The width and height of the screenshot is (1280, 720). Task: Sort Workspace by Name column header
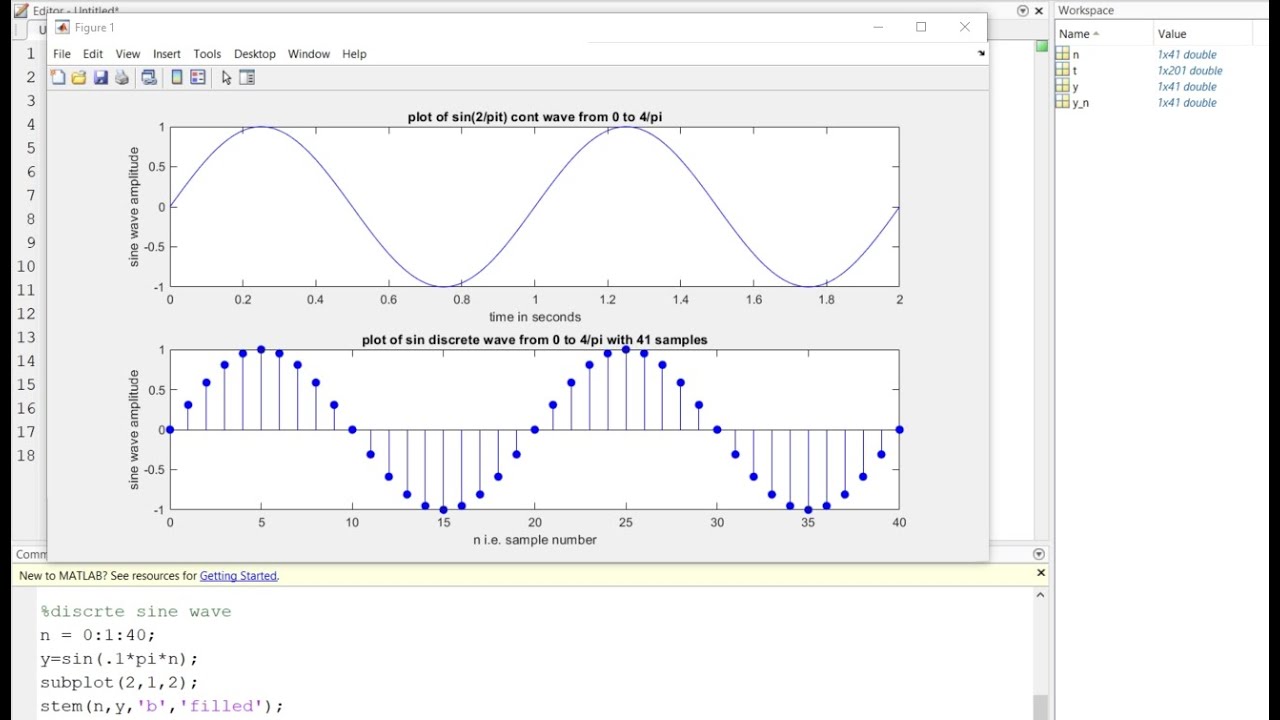tap(1103, 34)
